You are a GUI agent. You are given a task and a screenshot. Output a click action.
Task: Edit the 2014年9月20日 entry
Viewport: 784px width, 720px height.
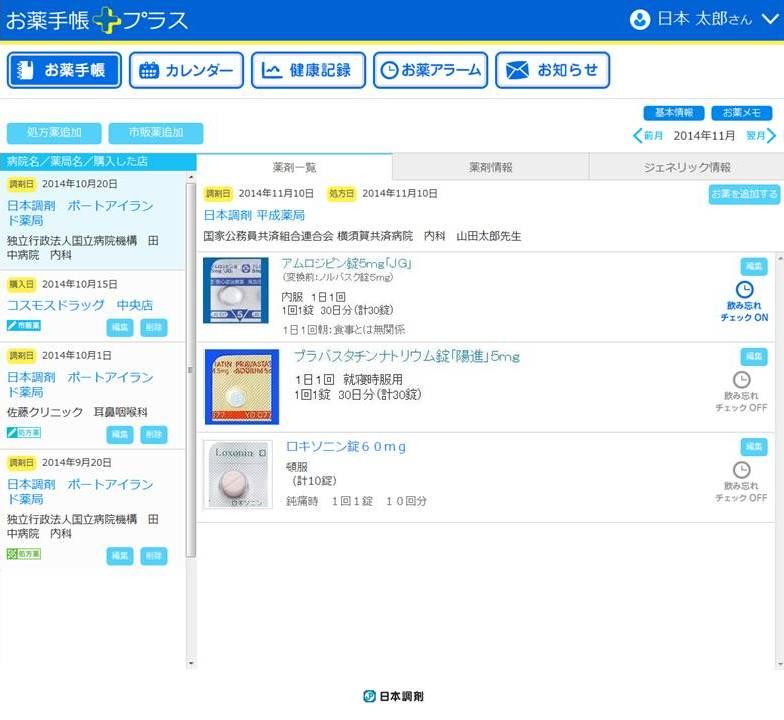(x=120, y=556)
